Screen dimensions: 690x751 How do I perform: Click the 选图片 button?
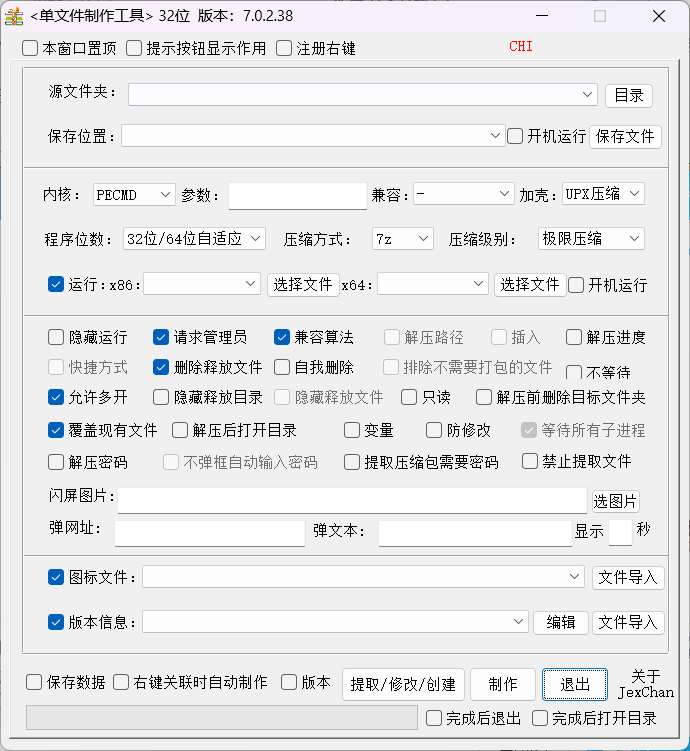tap(615, 501)
